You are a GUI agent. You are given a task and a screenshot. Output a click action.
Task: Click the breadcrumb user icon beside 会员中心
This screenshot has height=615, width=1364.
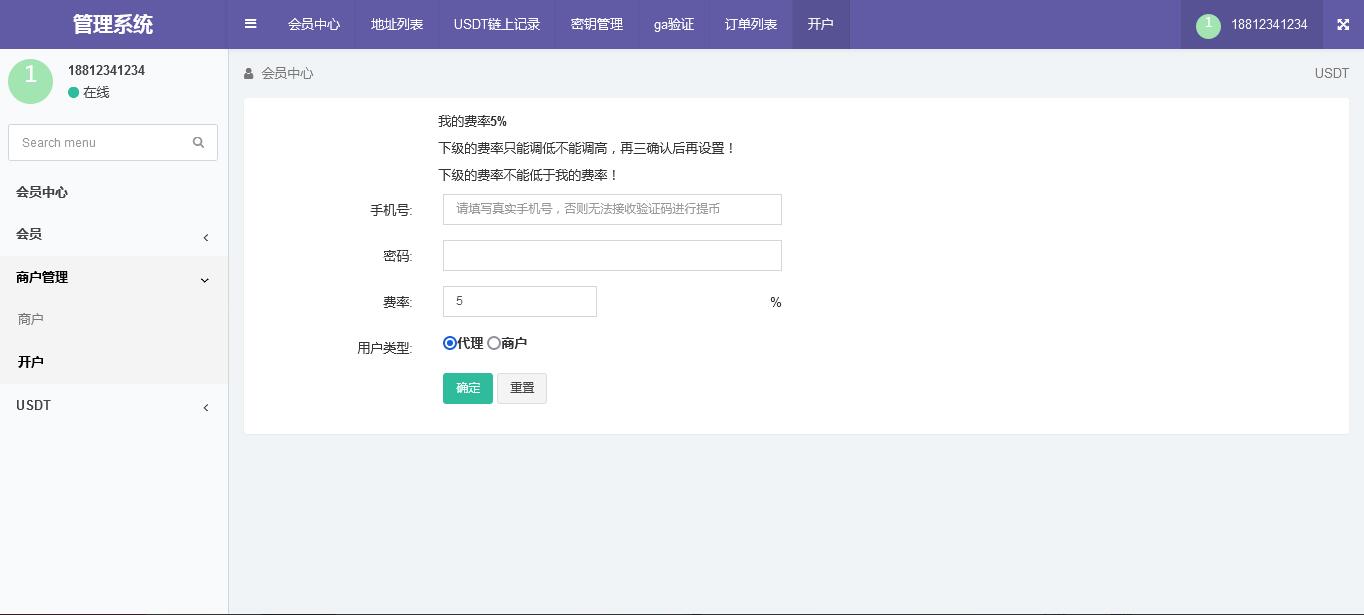click(248, 73)
